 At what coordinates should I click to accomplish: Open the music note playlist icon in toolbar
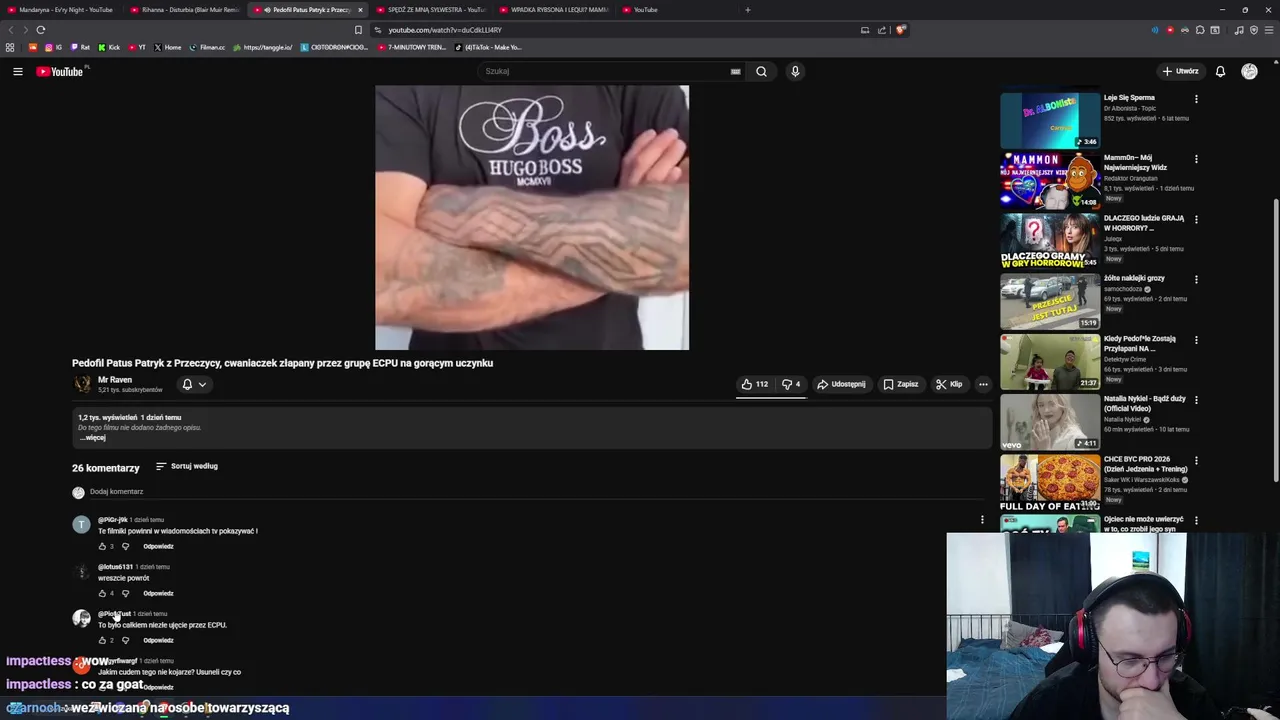coord(1239,30)
